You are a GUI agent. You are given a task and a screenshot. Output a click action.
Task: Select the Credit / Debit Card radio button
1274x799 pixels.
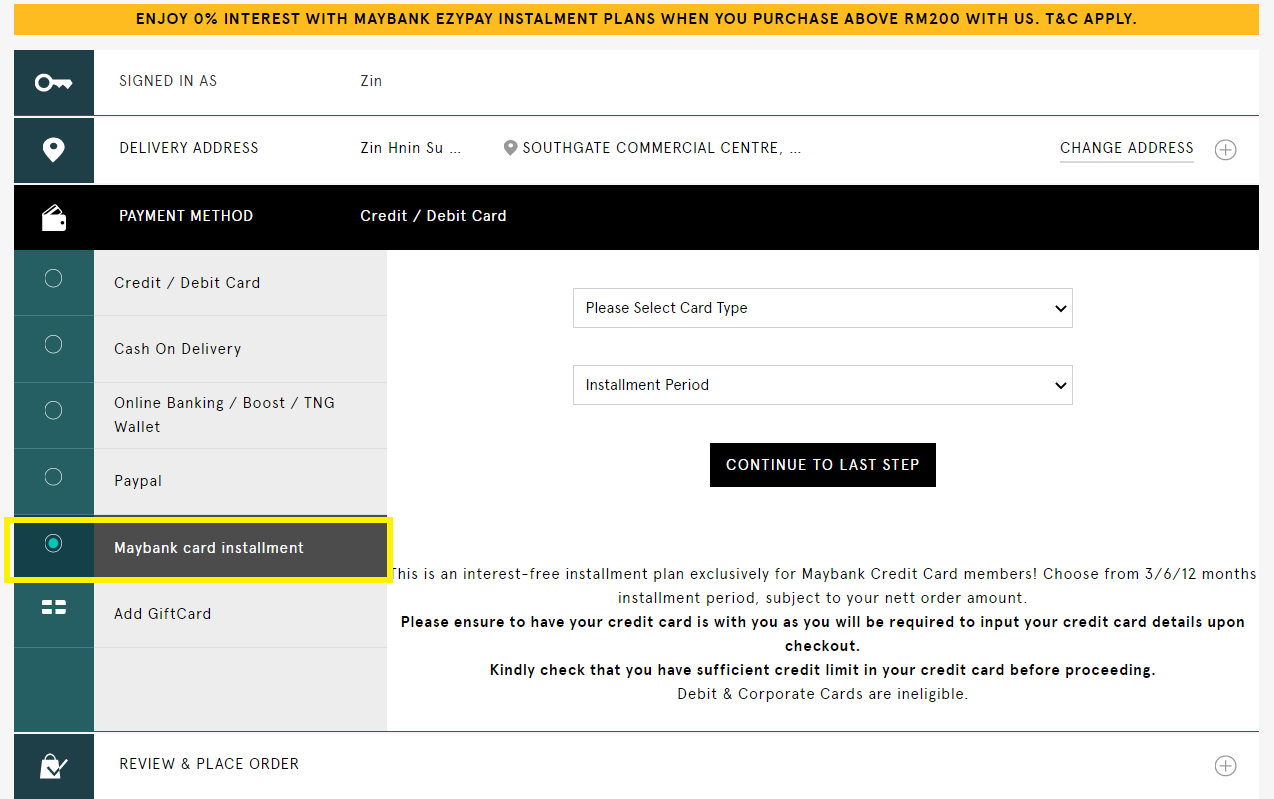click(x=54, y=278)
